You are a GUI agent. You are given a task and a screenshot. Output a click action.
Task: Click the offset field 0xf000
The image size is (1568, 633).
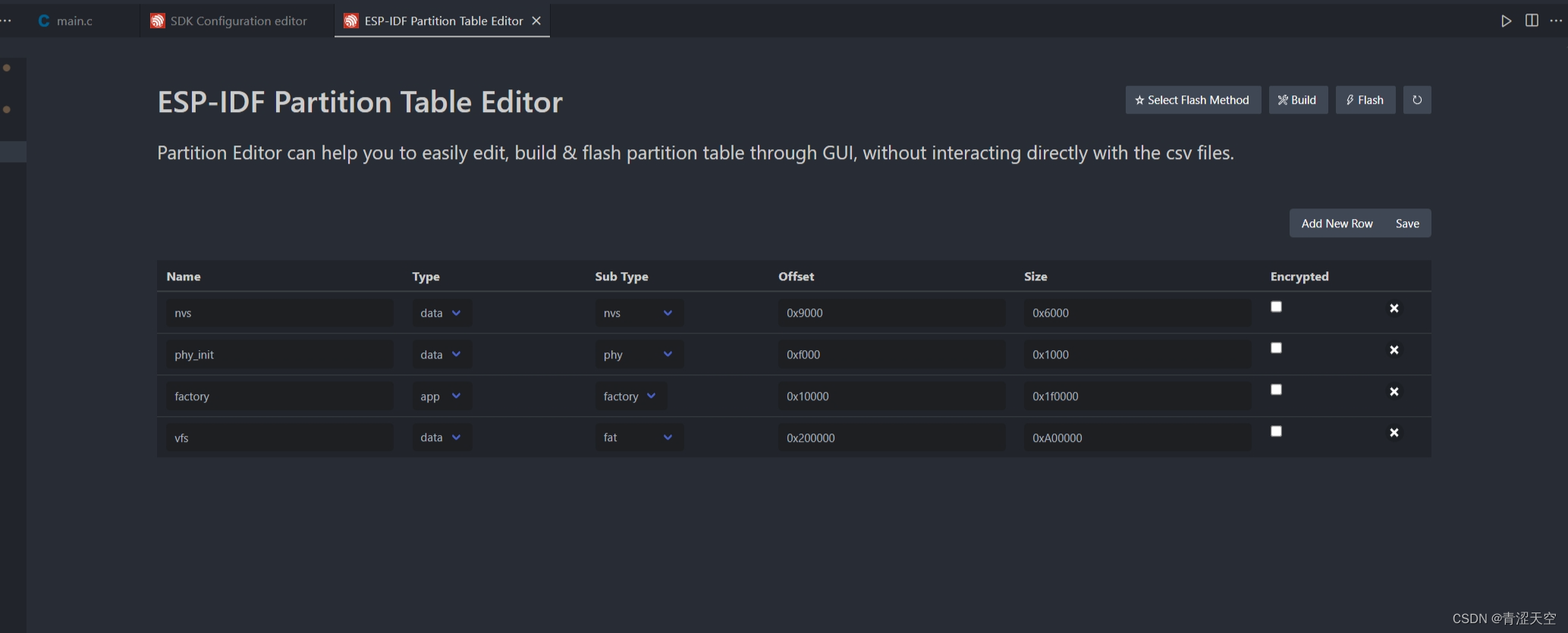point(891,355)
